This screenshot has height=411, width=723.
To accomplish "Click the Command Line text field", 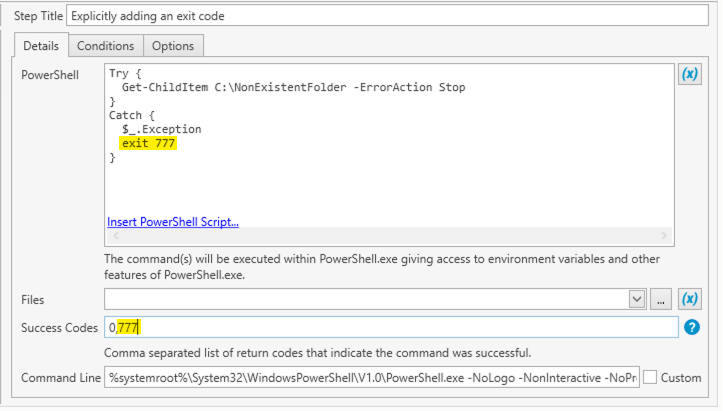I will 372,377.
